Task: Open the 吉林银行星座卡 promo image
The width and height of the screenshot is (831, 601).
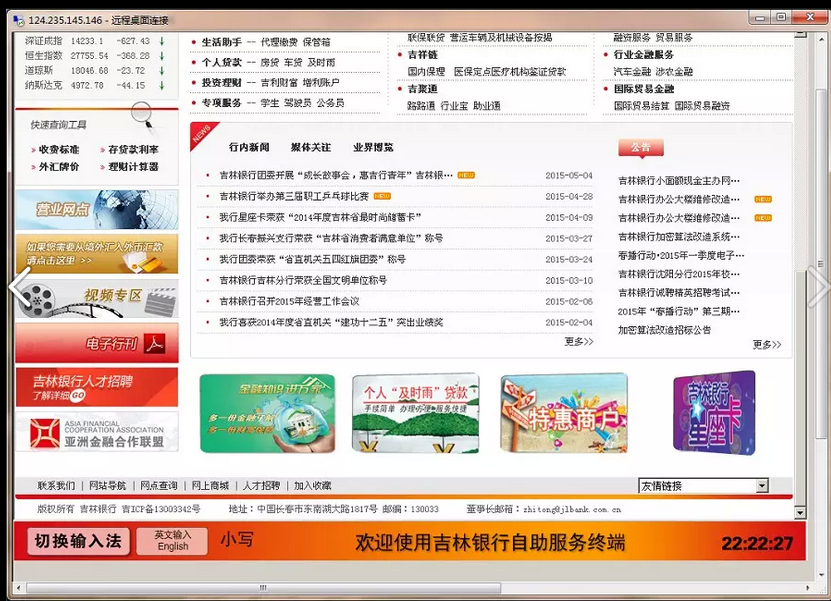Action: 714,413
